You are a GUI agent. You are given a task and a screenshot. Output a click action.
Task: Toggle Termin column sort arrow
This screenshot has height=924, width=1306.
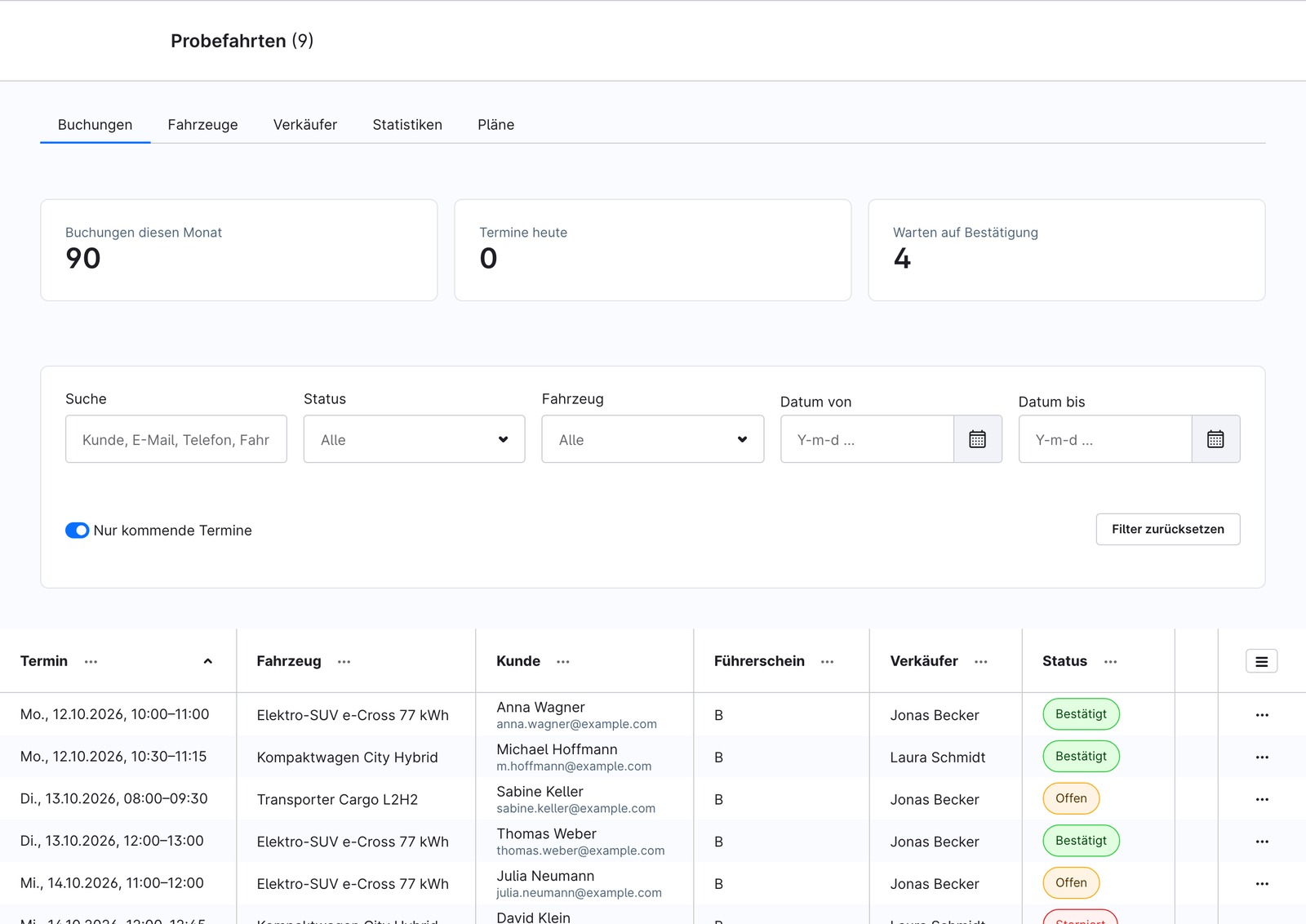tap(208, 661)
